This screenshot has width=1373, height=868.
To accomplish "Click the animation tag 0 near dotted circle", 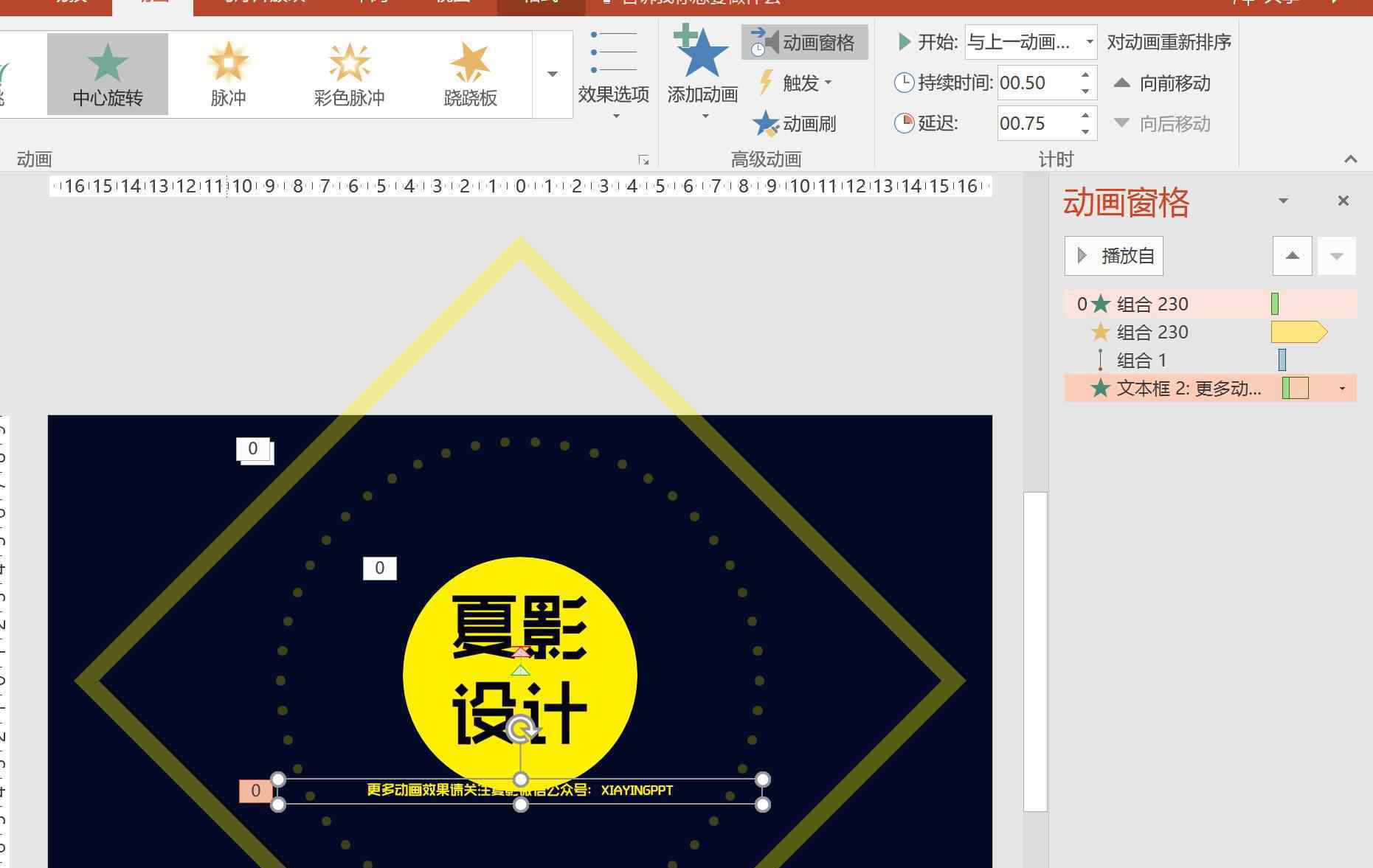I will click(379, 568).
